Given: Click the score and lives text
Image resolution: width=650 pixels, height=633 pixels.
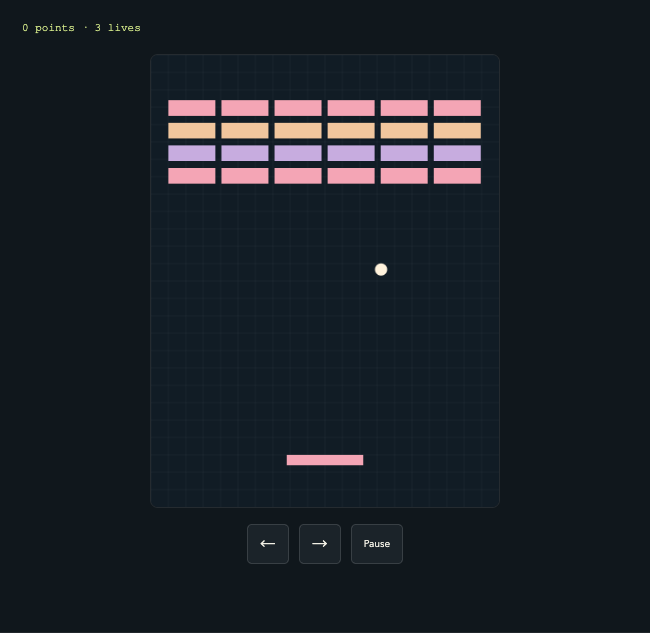Looking at the screenshot, I should click(x=81, y=28).
